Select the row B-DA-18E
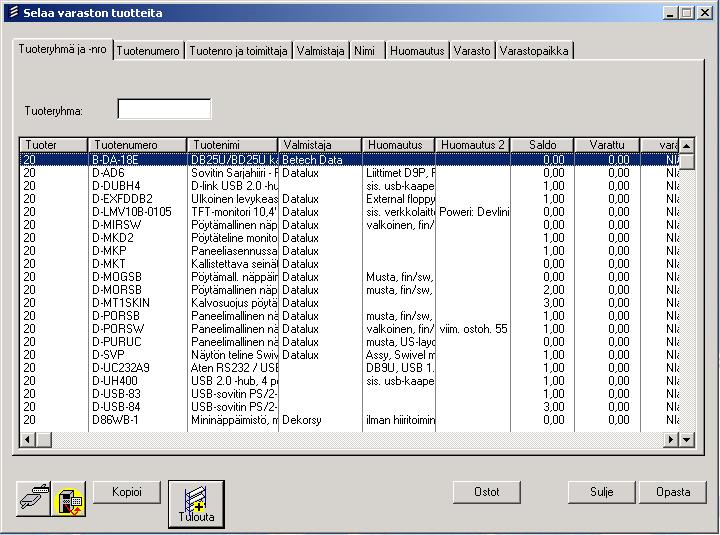 (x=349, y=160)
